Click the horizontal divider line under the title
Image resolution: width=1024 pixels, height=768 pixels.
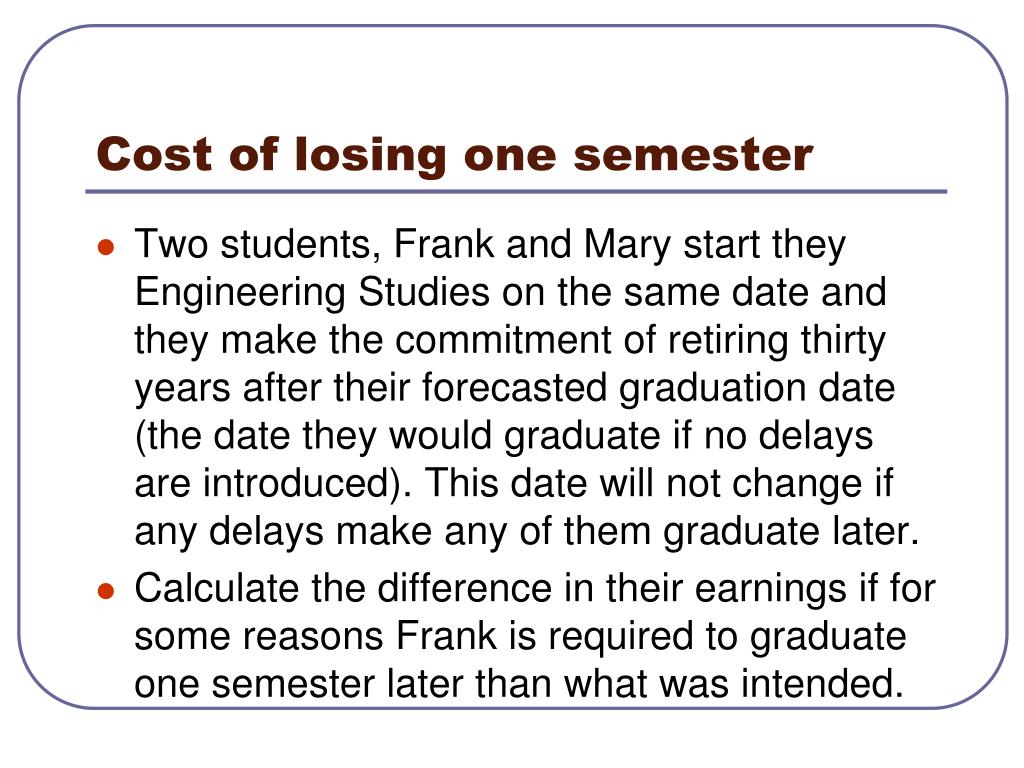coord(516,192)
